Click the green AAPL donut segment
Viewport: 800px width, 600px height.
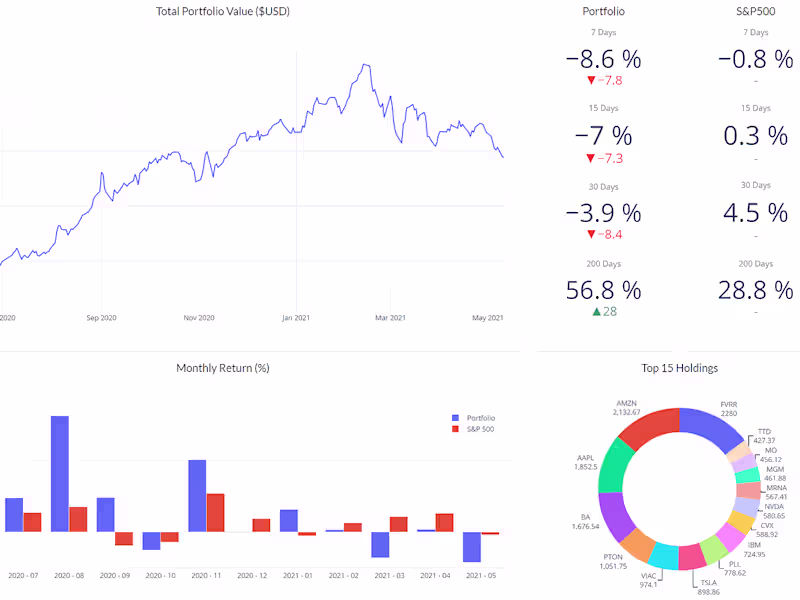(x=613, y=468)
